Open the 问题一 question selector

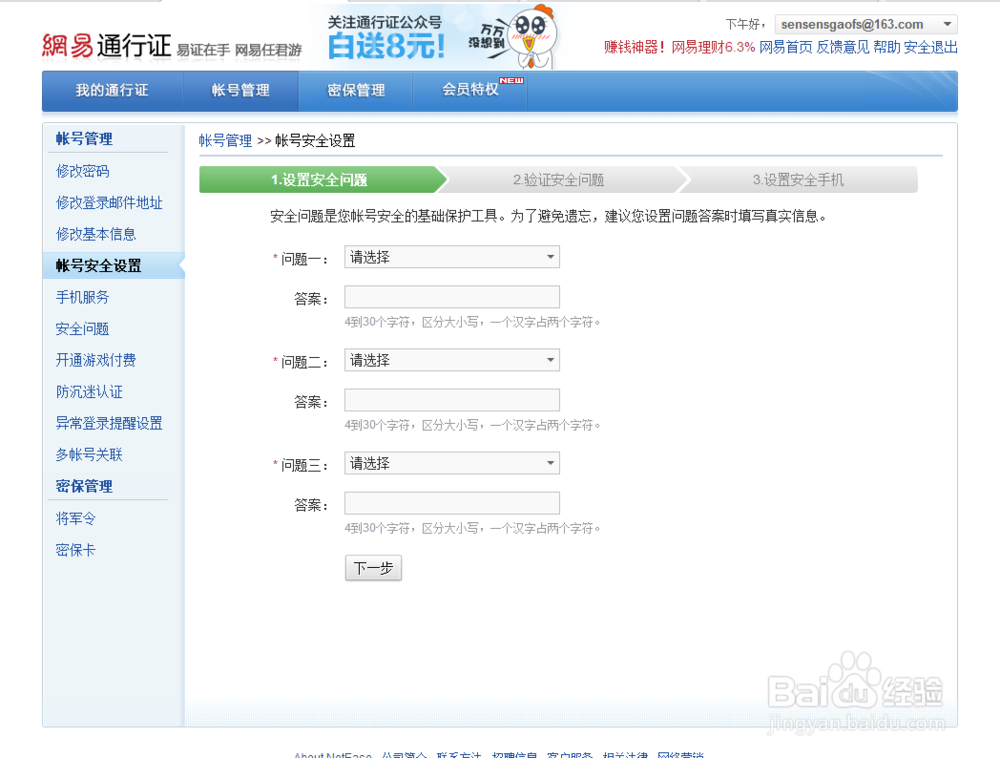tap(451, 257)
